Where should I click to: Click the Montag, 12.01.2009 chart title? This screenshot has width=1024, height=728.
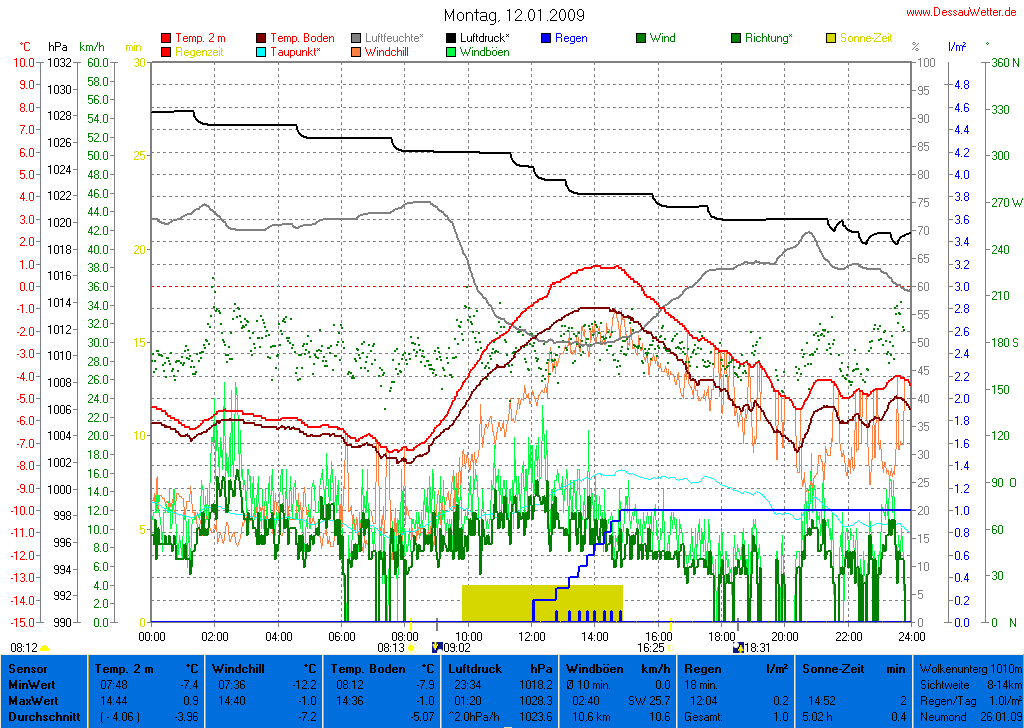[x=515, y=15]
